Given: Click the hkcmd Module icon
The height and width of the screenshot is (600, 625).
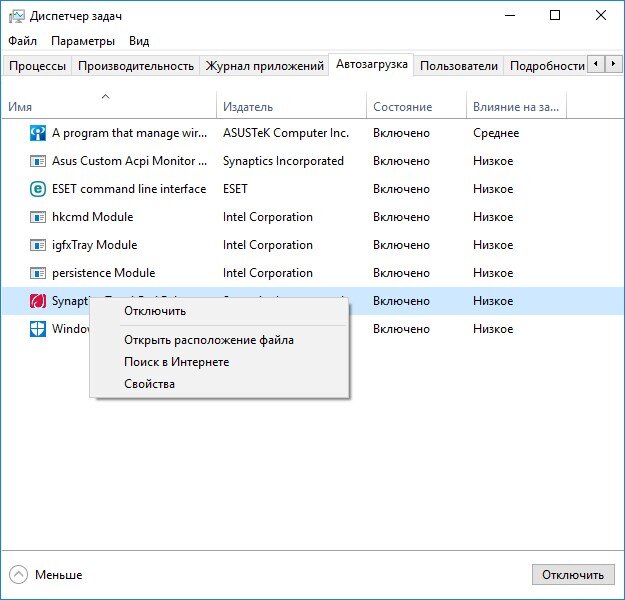Looking at the screenshot, I should click(x=38, y=217).
